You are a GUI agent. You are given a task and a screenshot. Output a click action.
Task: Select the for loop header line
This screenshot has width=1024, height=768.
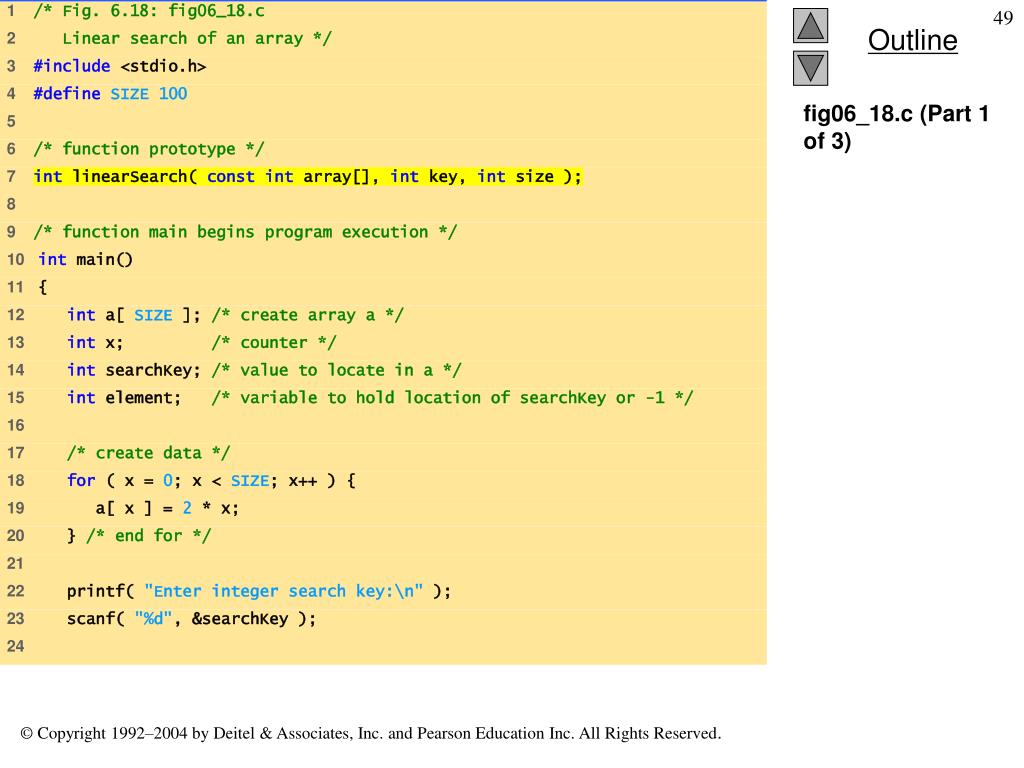tap(211, 481)
